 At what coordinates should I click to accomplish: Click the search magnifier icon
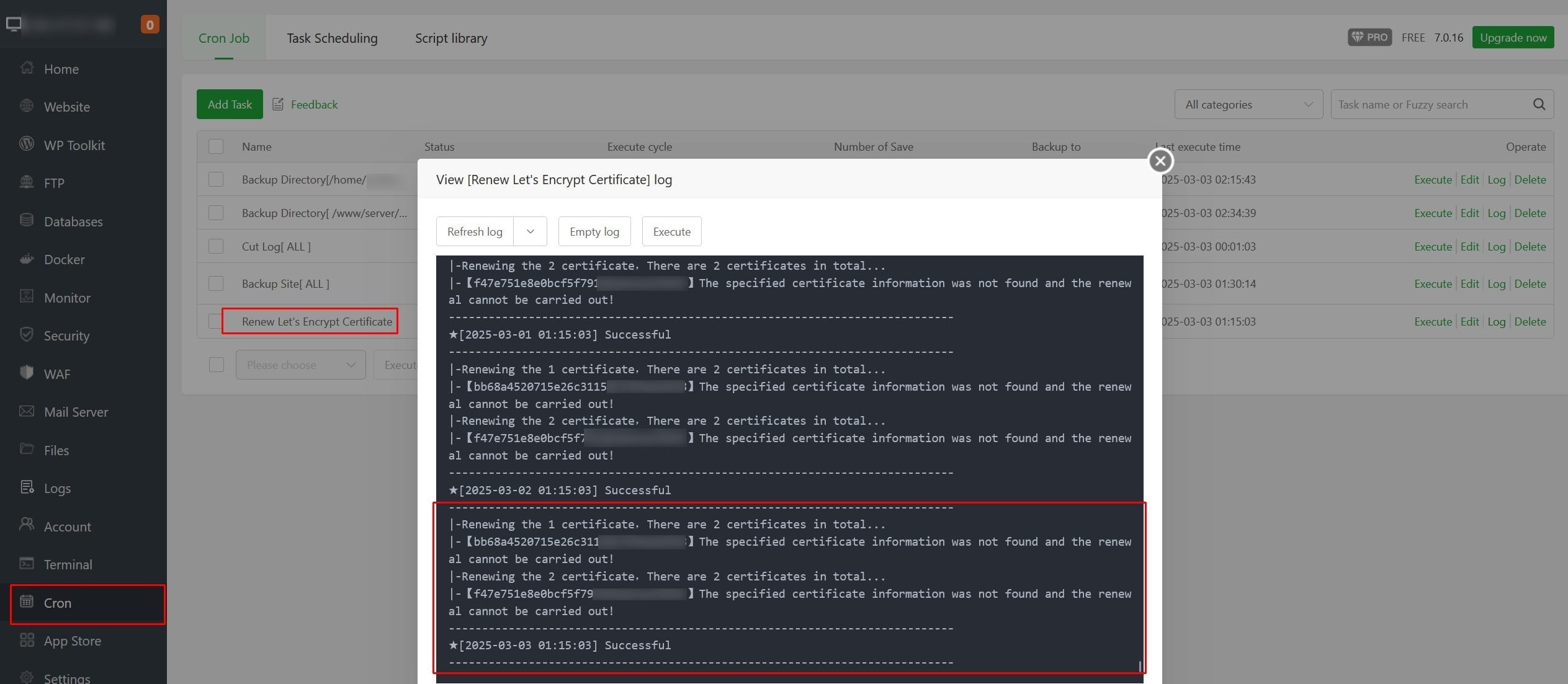point(1539,104)
